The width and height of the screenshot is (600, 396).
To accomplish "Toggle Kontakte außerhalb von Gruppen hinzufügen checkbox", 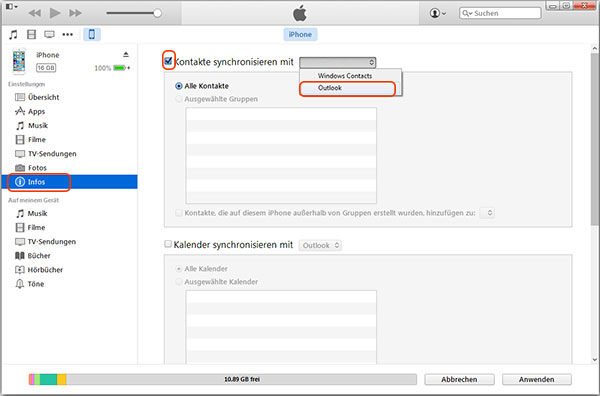I will [x=179, y=213].
